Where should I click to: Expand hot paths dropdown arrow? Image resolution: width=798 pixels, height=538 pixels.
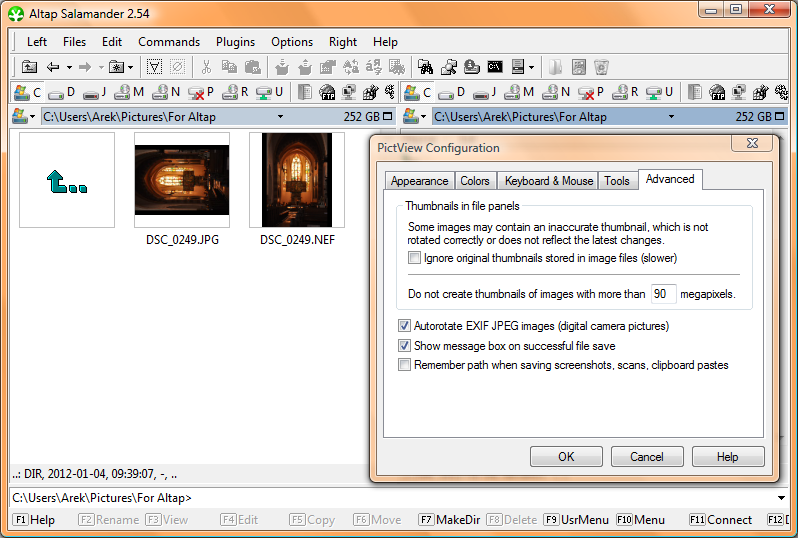coord(131,67)
